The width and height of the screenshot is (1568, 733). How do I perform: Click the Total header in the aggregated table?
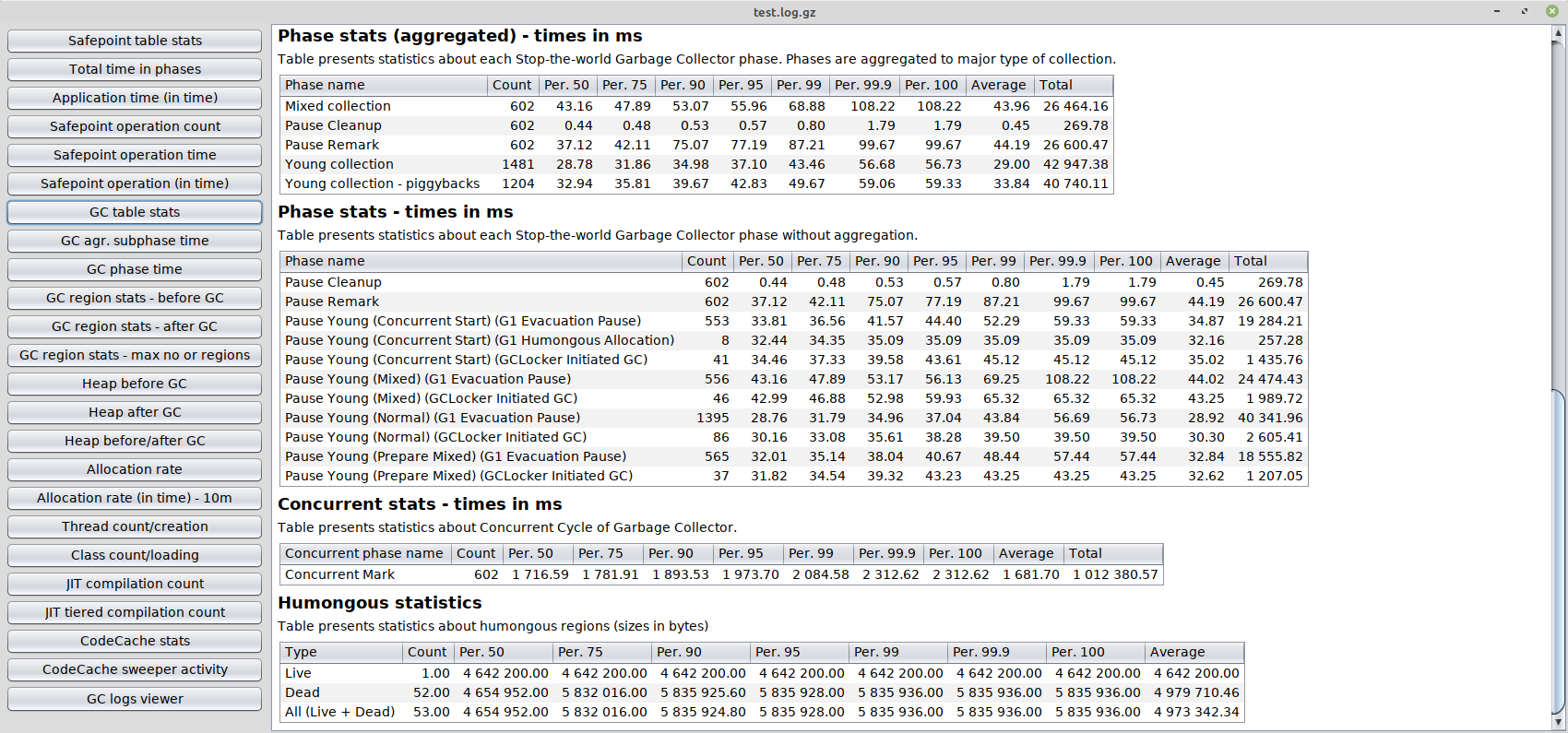click(x=1074, y=85)
